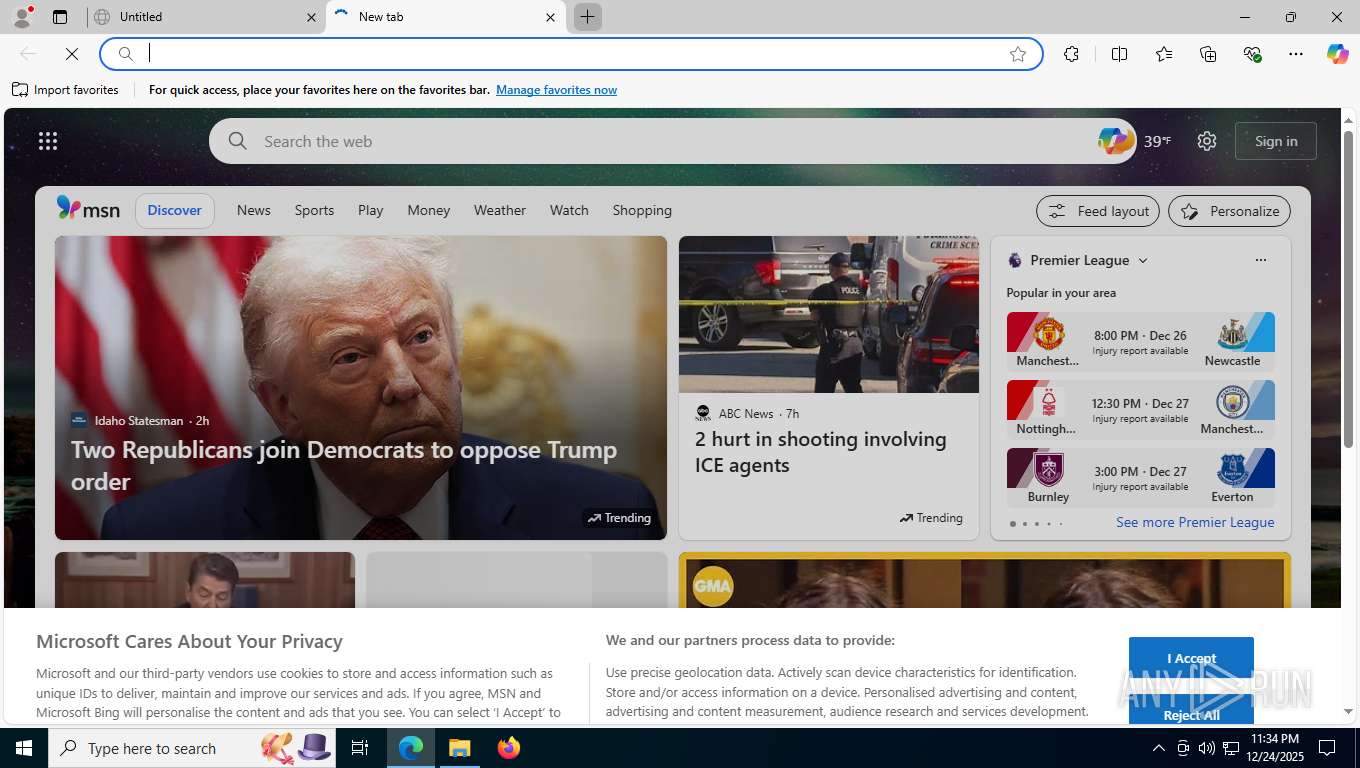The width and height of the screenshot is (1360, 768).
Task: Open Premier League card more options
Action: (1260, 260)
